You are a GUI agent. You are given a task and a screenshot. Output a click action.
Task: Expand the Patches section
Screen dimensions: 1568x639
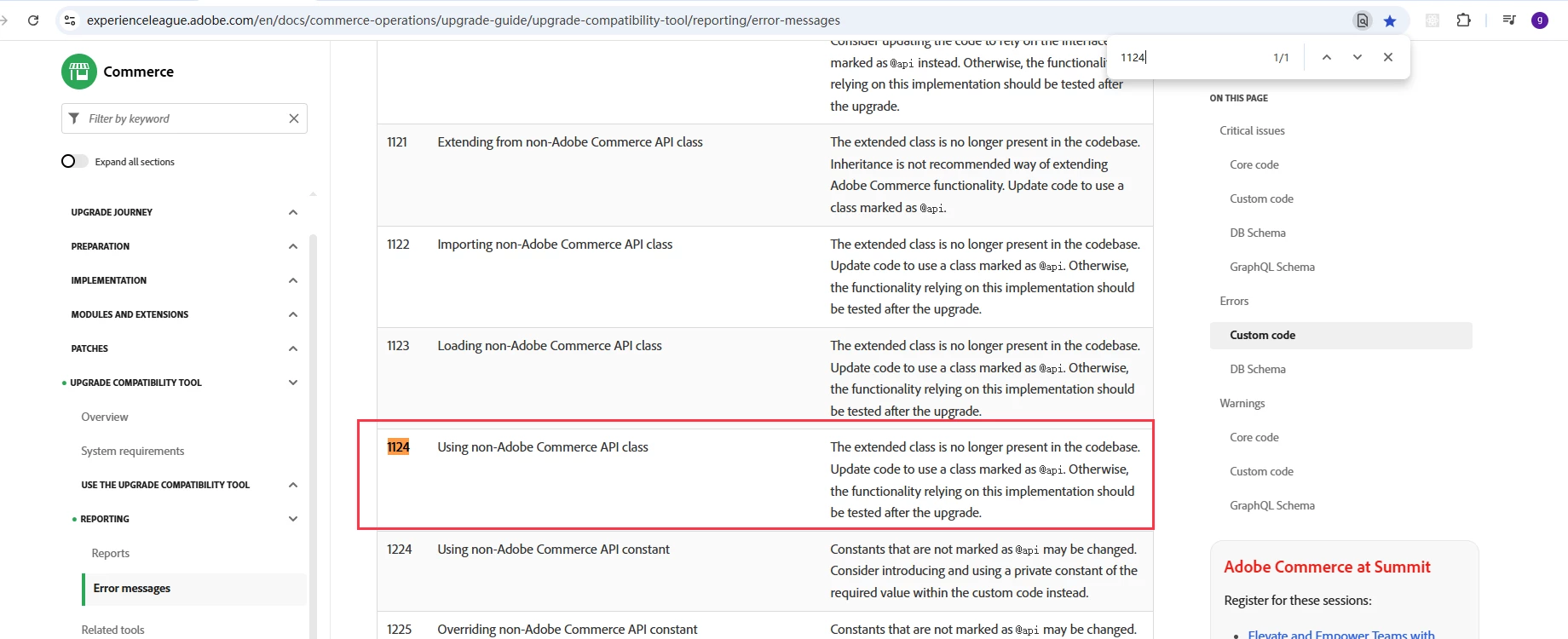click(293, 348)
